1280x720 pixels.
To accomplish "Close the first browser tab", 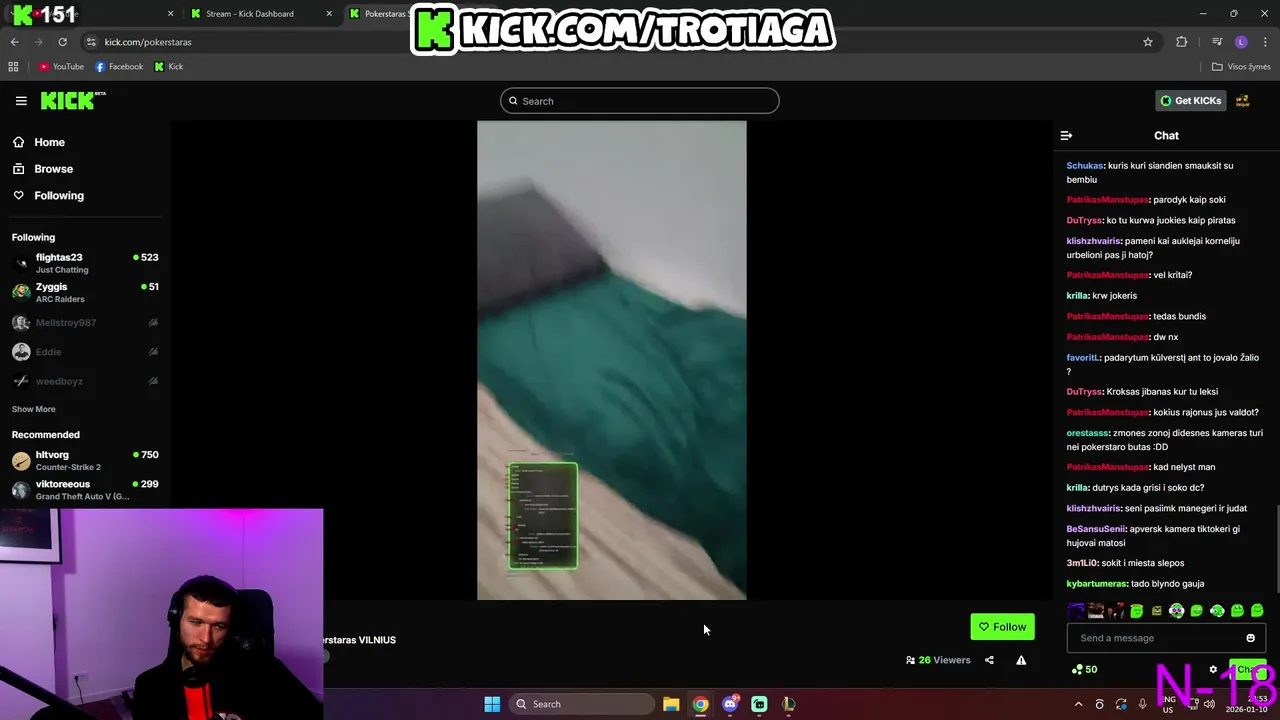I will tap(170, 14).
